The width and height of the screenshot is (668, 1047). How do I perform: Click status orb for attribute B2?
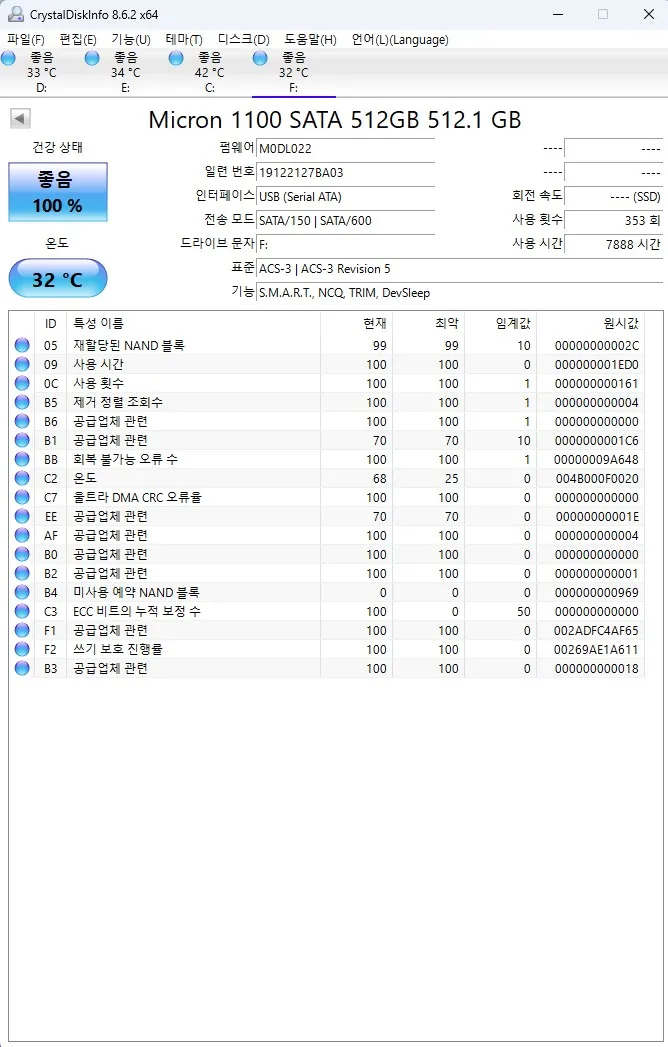coord(22,573)
